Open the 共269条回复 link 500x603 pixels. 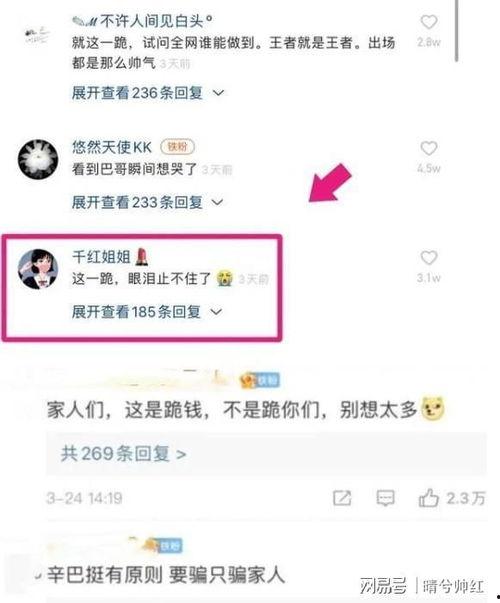pos(123,454)
